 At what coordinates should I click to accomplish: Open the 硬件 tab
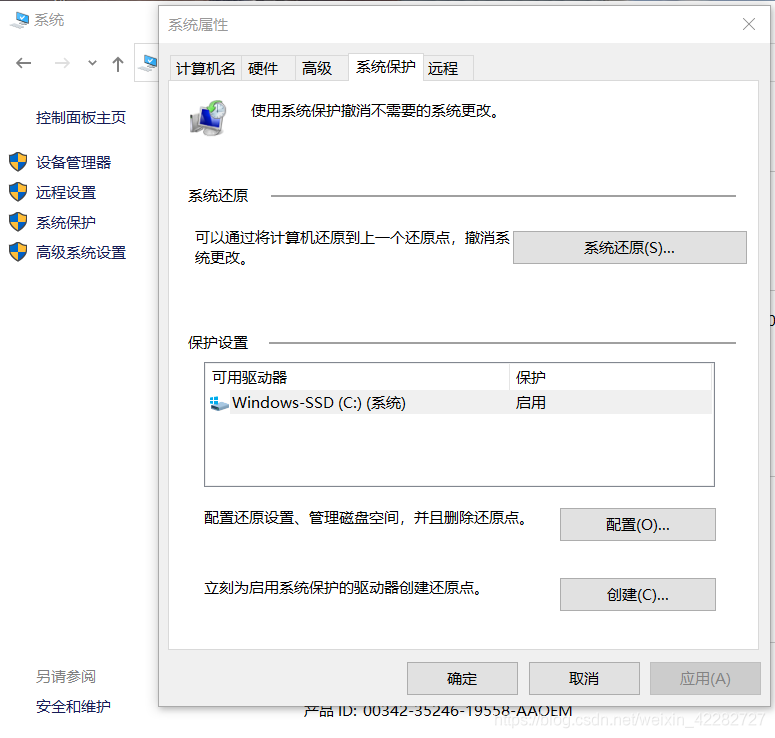(268, 68)
